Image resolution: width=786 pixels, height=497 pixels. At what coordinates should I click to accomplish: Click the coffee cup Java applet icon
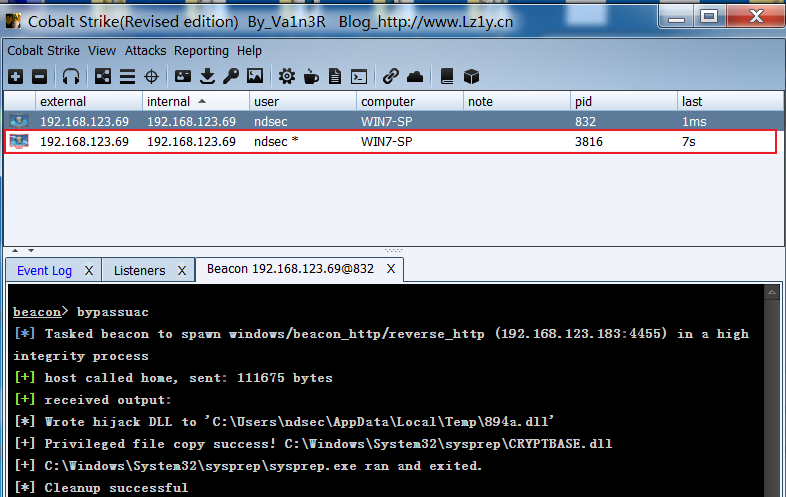(311, 77)
